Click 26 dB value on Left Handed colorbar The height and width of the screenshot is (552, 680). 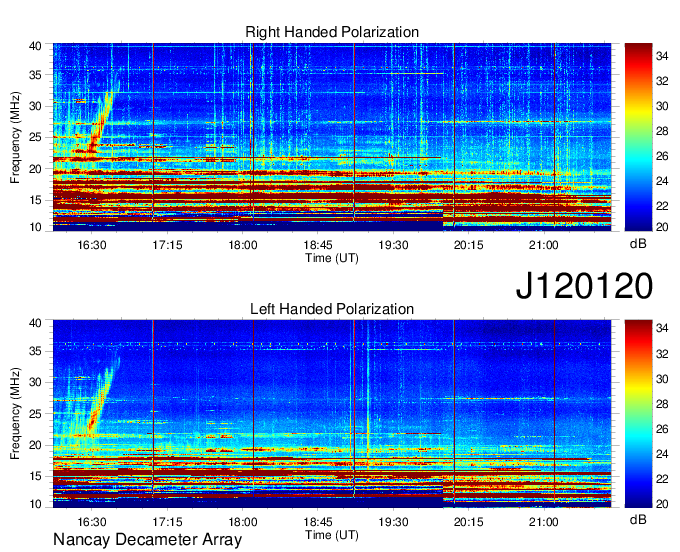pyautogui.click(x=662, y=429)
